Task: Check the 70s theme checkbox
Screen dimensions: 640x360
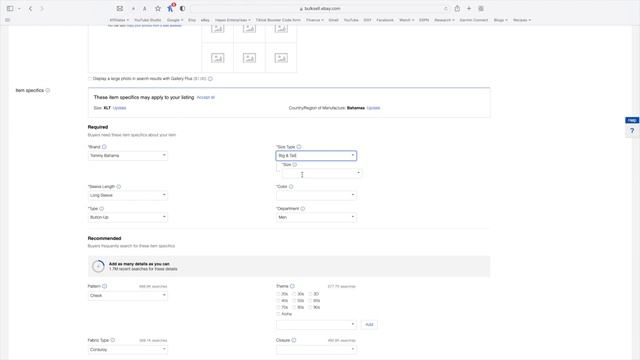Action: click(x=278, y=307)
